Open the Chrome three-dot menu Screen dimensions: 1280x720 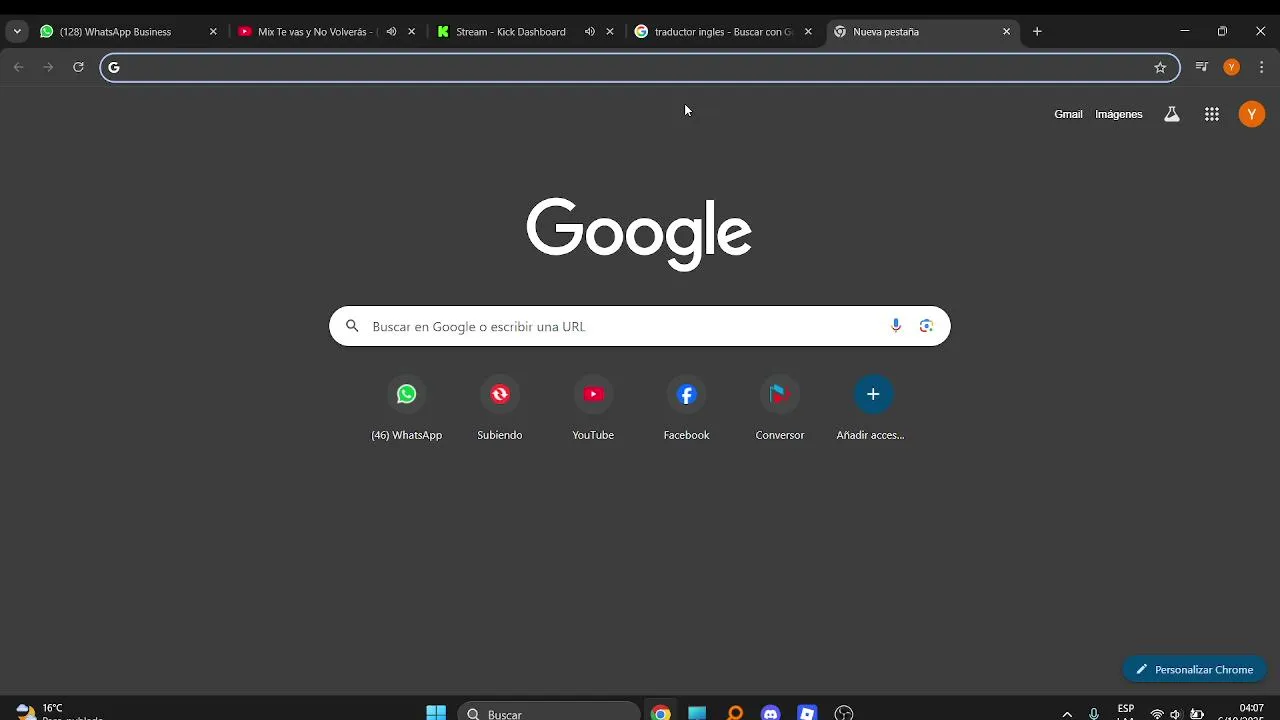(x=1262, y=67)
